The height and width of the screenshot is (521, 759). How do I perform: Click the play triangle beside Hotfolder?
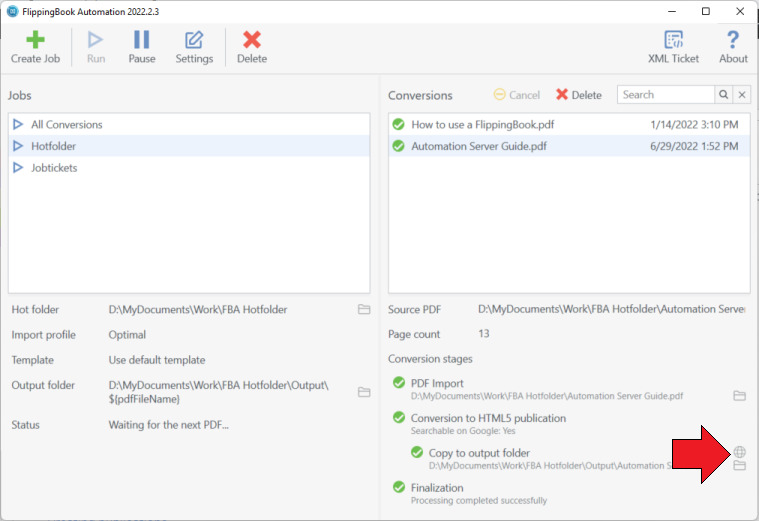click(18, 146)
